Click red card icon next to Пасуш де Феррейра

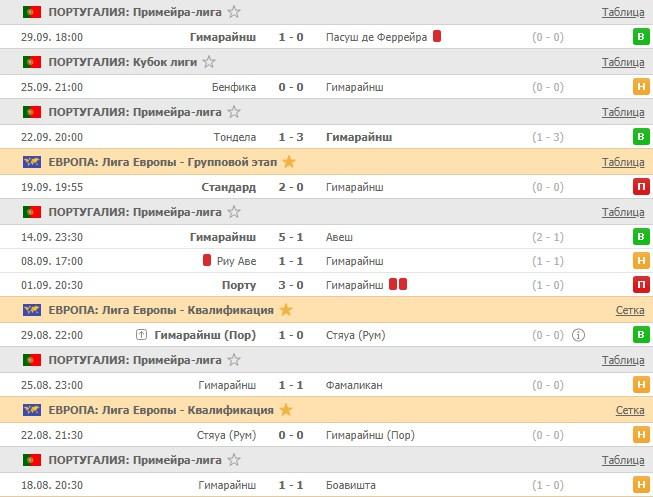click(437, 37)
